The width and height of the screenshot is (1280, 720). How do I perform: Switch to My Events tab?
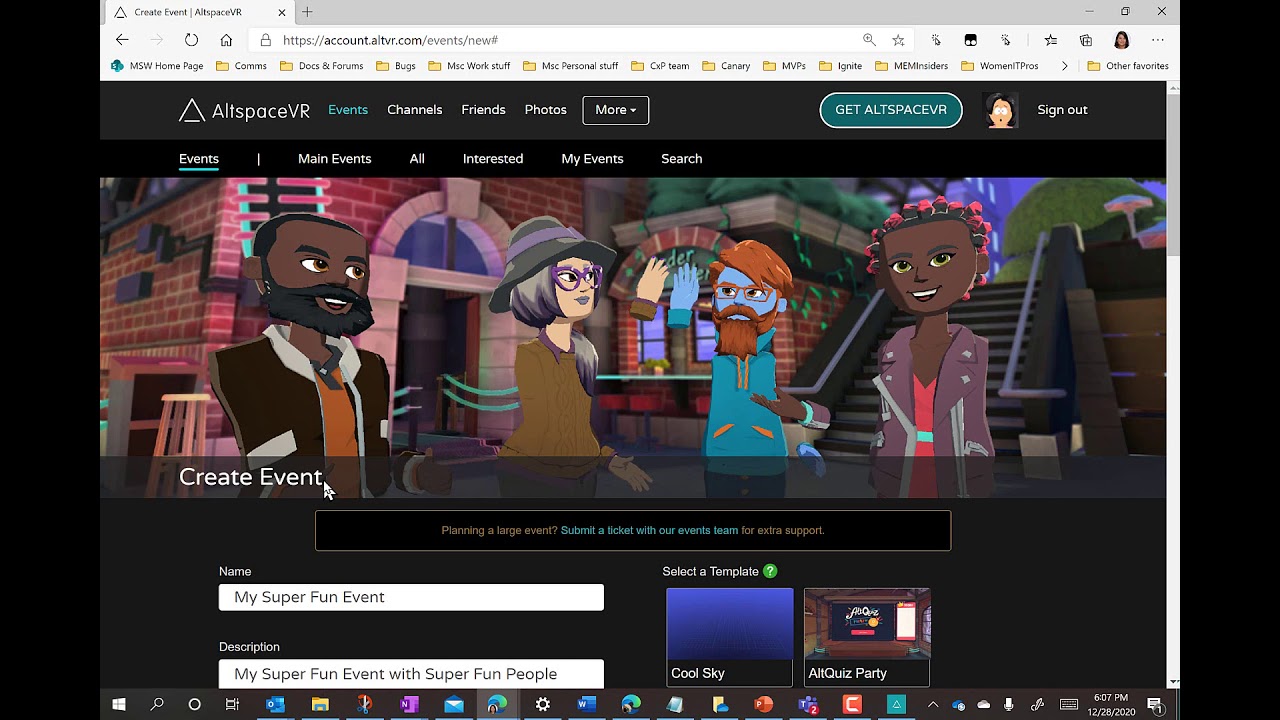click(x=592, y=159)
